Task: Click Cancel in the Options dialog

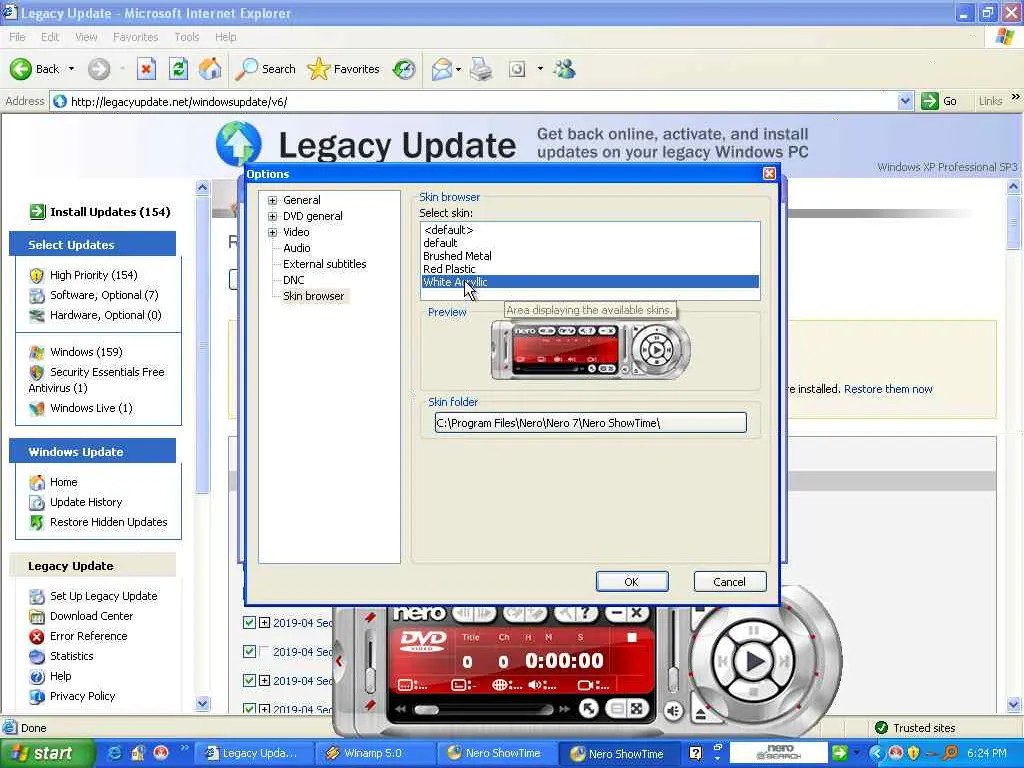Action: pyautogui.click(x=729, y=582)
